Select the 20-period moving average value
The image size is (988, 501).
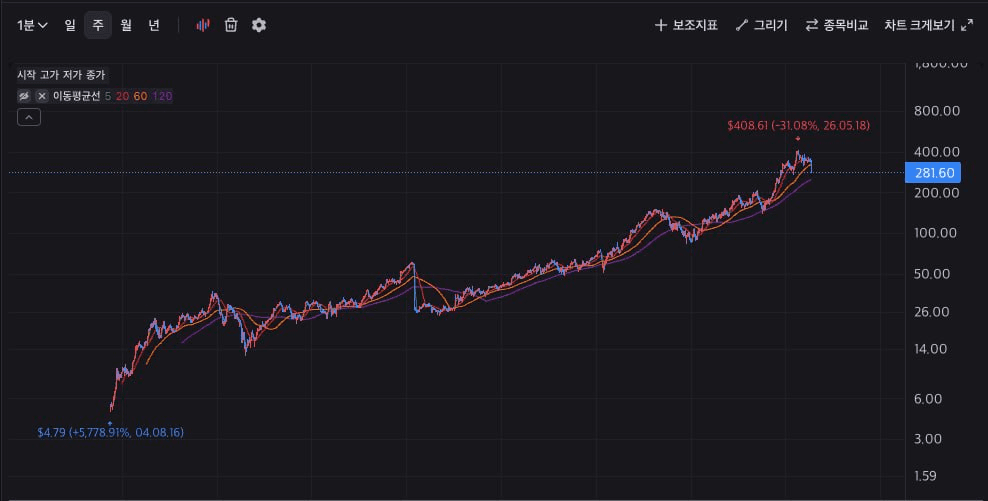tap(122, 96)
